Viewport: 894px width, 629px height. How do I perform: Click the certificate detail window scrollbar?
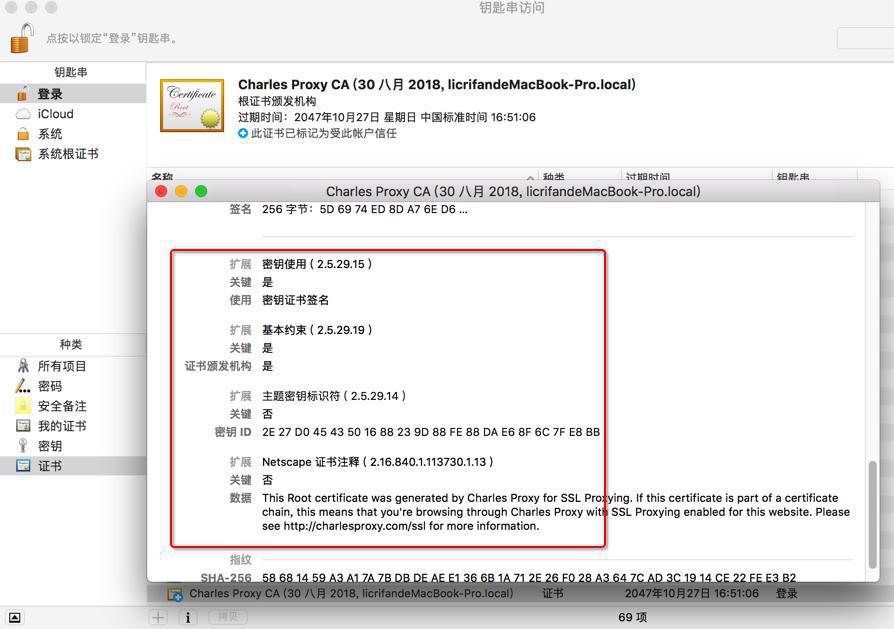(872, 514)
